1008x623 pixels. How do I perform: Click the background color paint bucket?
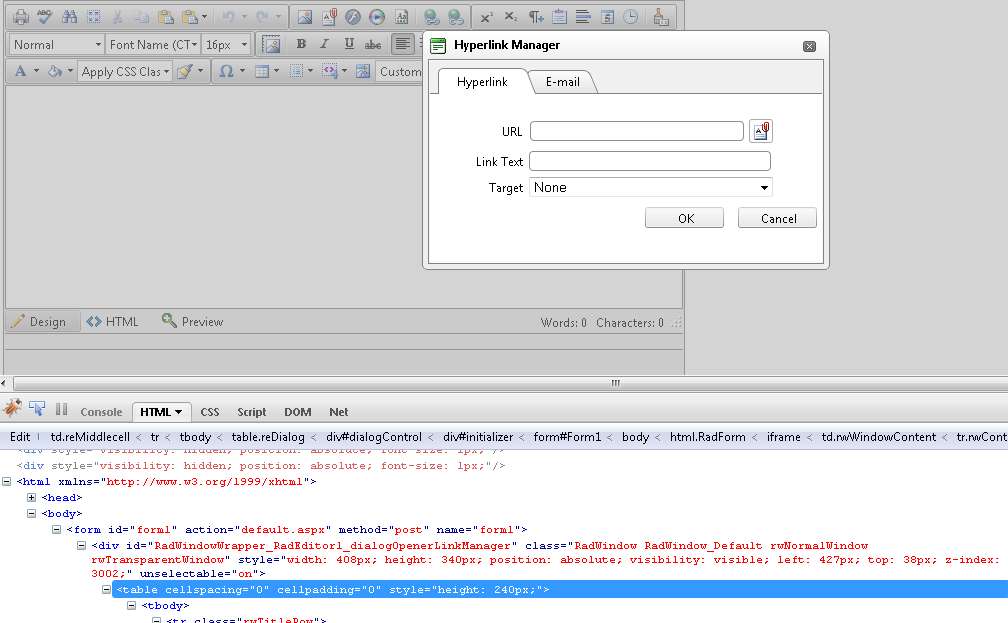55,71
